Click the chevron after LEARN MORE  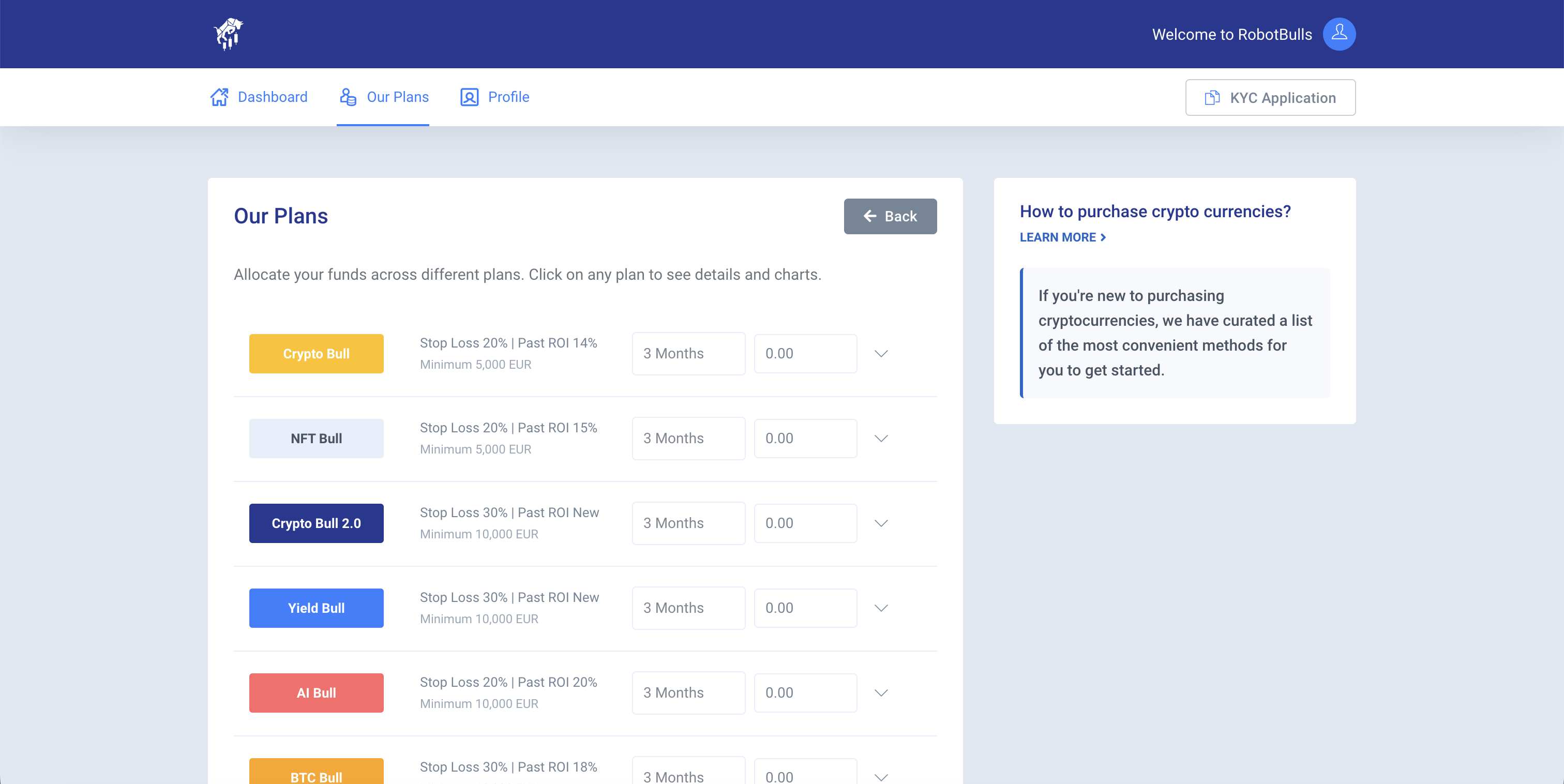point(1103,237)
